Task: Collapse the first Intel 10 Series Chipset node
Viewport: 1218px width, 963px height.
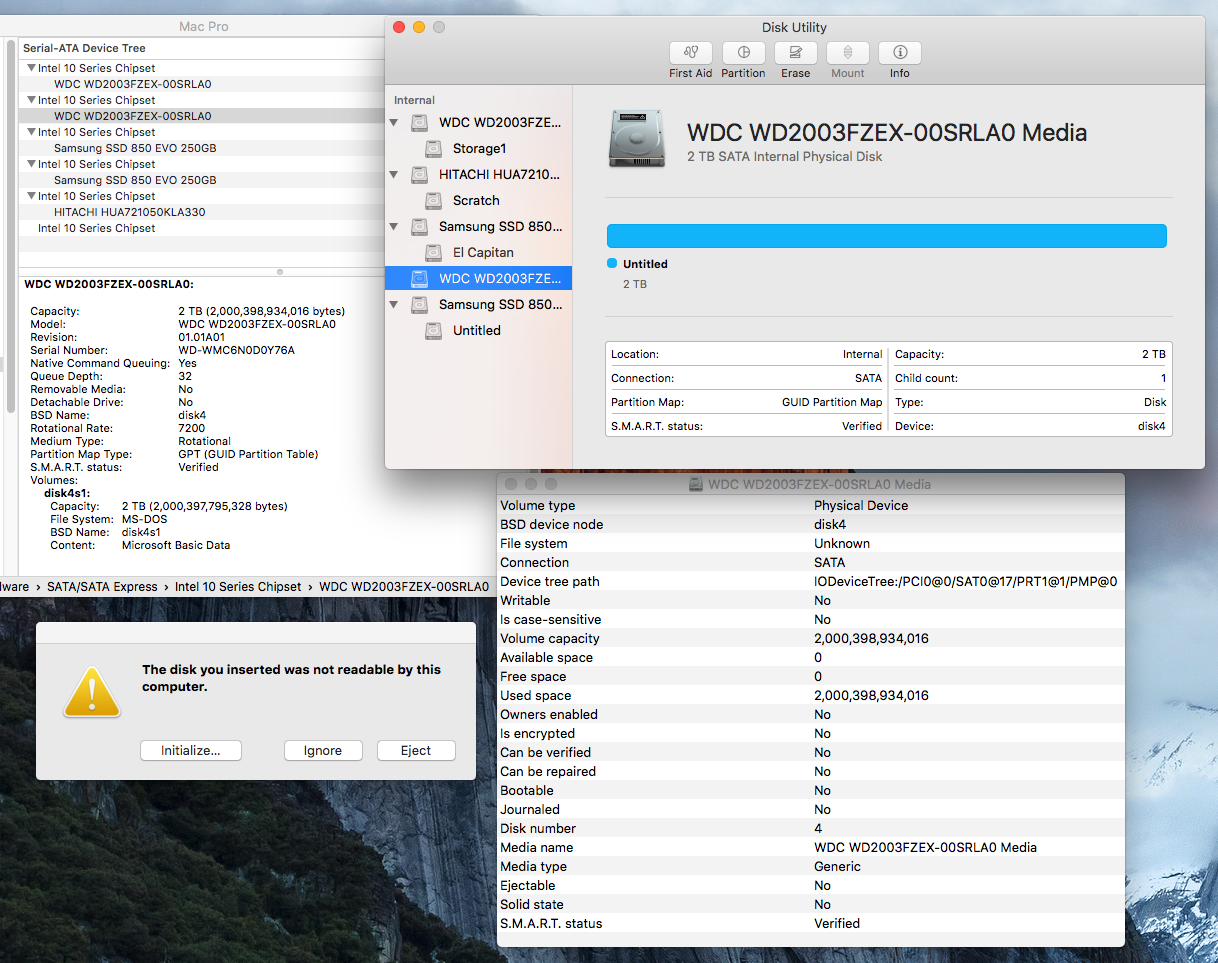Action: [31, 68]
